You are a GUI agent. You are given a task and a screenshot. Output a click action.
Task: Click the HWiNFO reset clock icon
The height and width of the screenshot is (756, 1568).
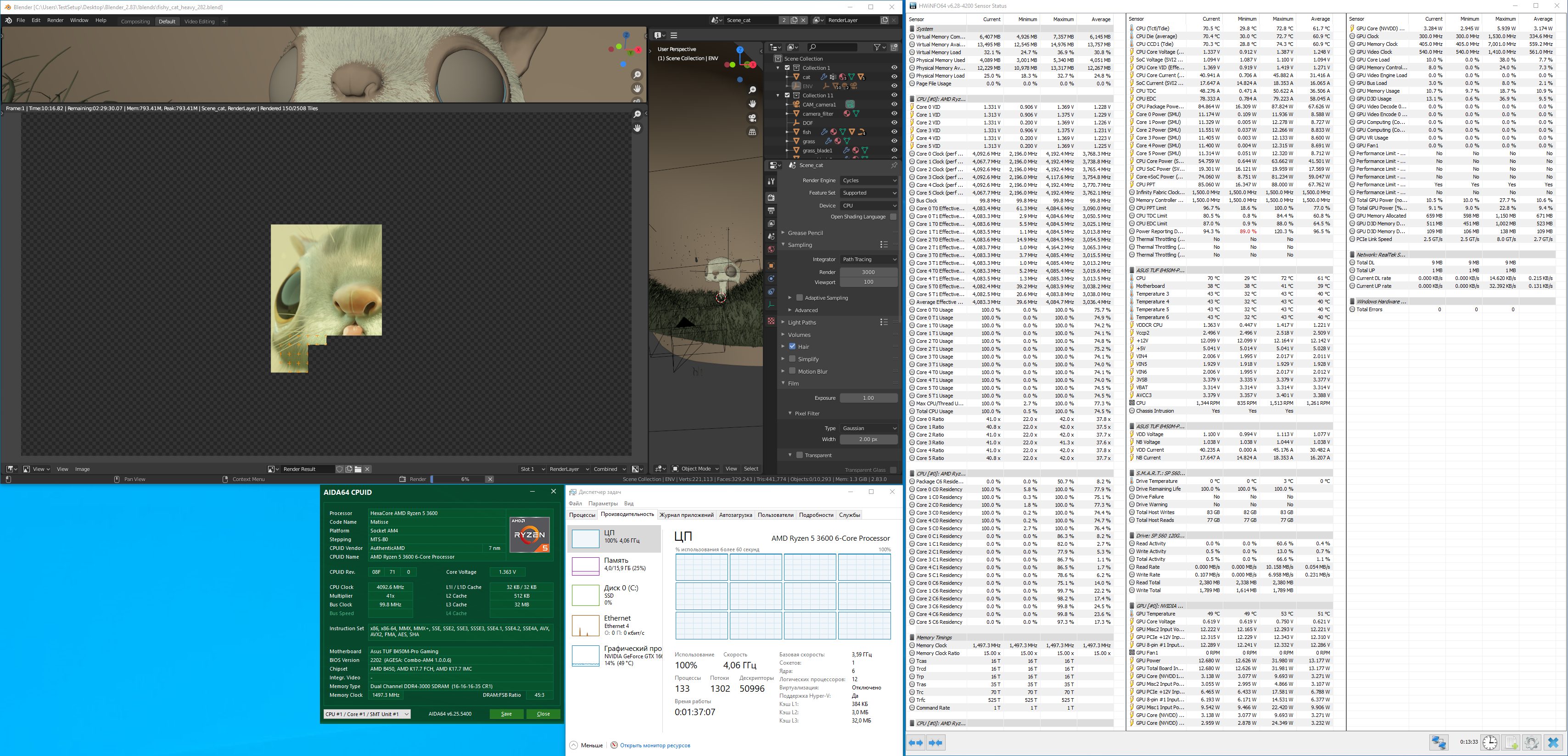[1490, 742]
